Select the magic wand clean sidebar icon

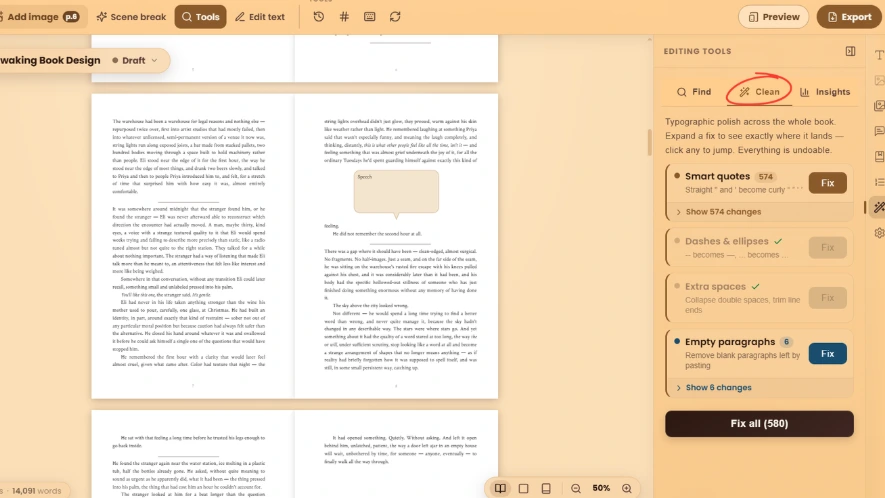(879, 207)
